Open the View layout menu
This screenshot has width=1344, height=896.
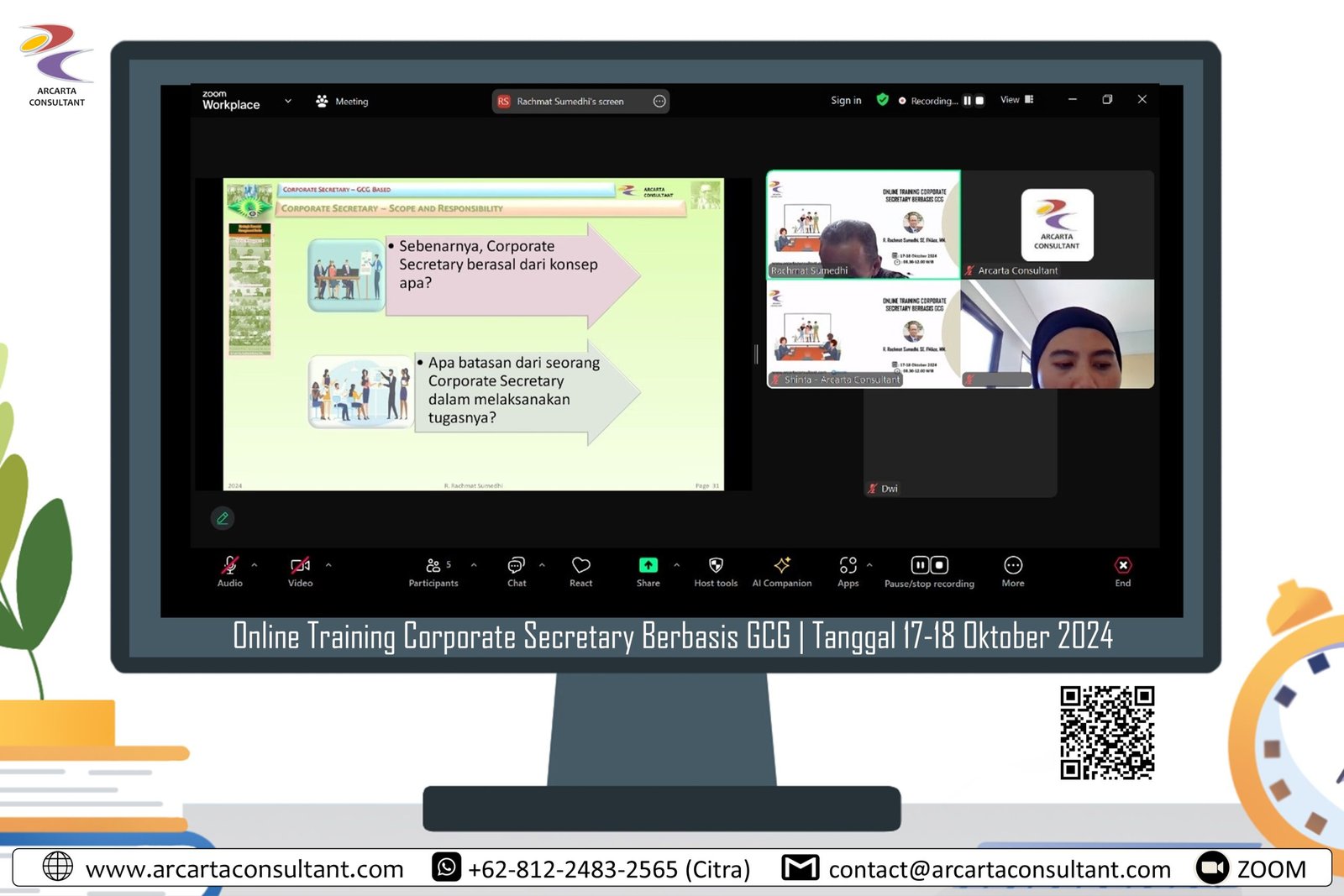pos(1016,100)
